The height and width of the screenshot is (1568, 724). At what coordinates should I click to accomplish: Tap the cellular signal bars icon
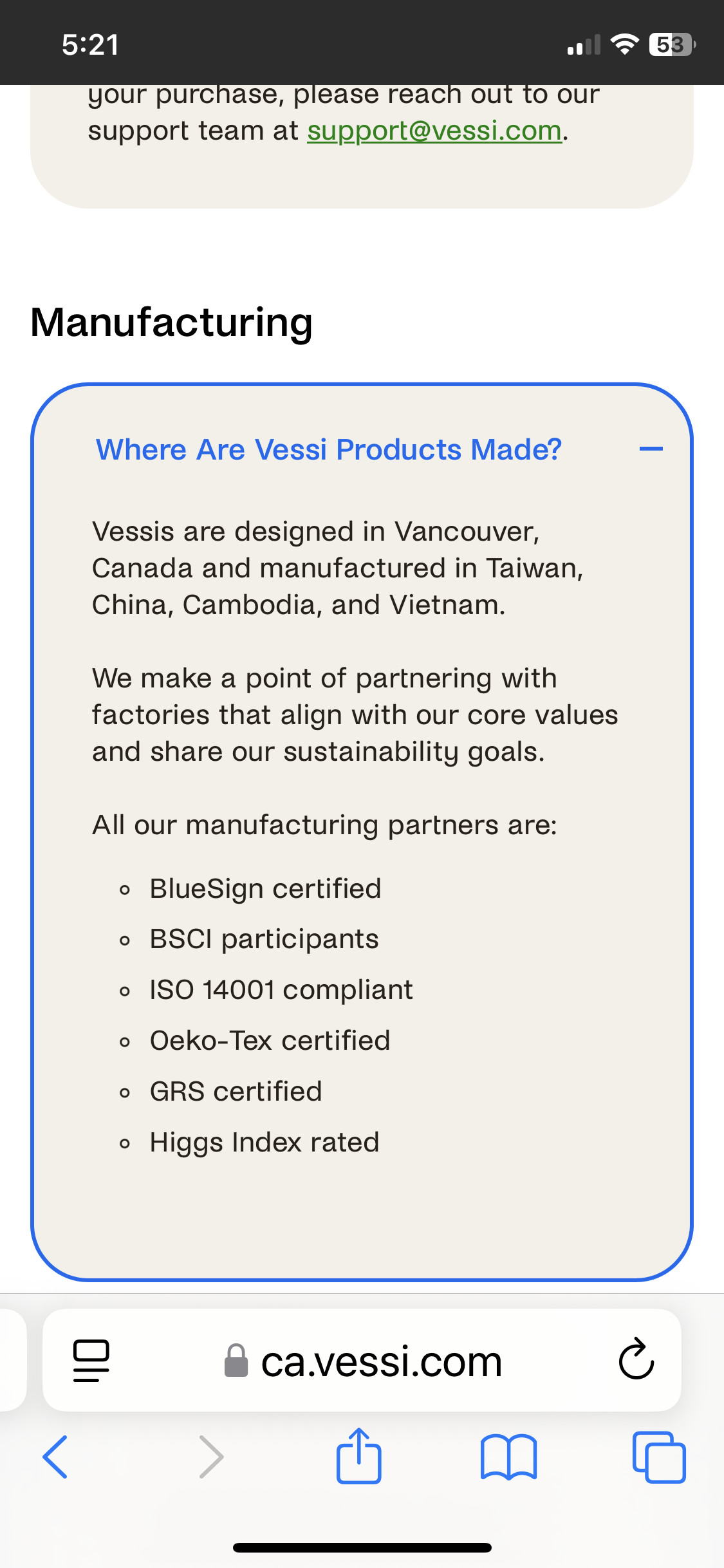(x=584, y=44)
